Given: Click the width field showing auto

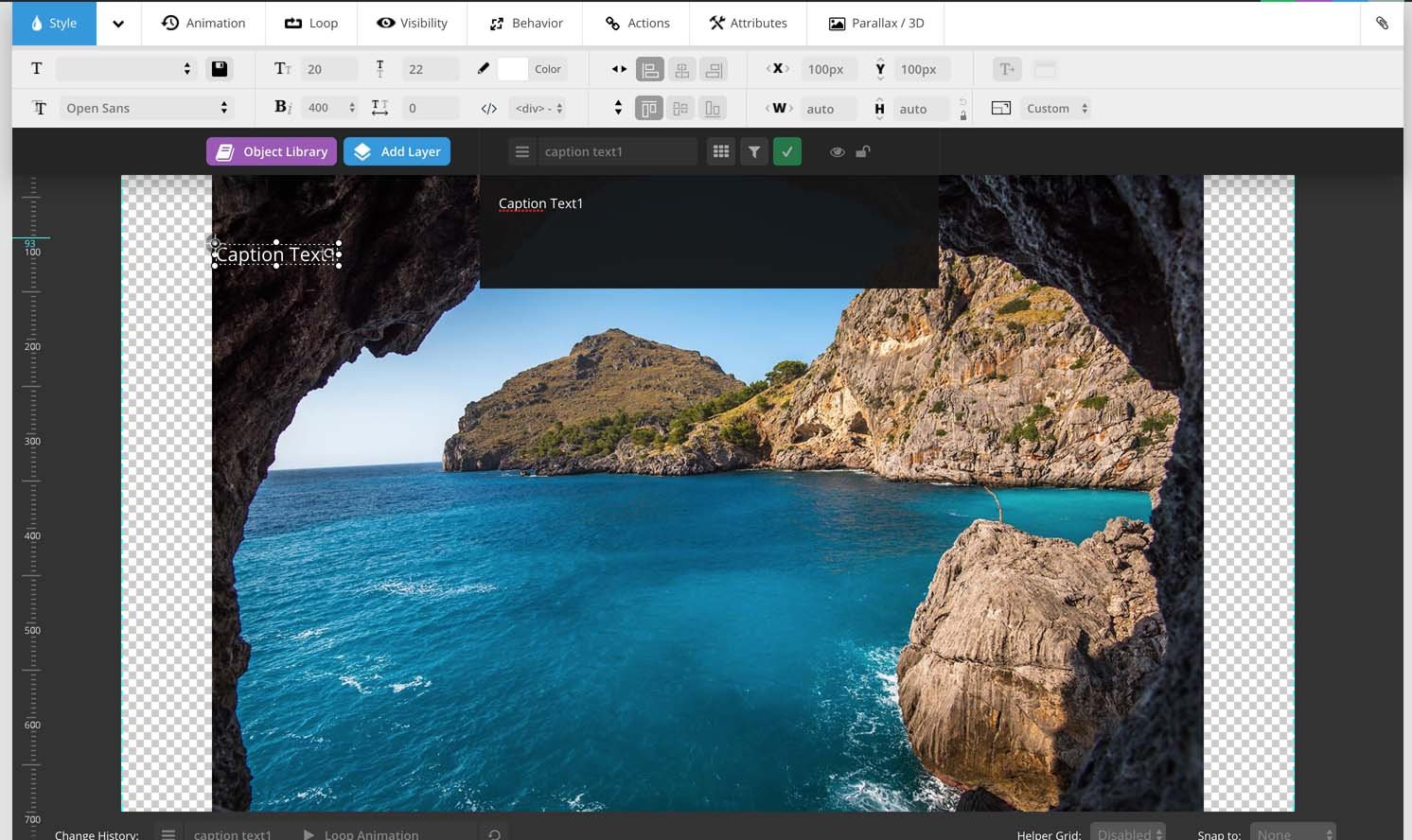Looking at the screenshot, I should coord(827,109).
